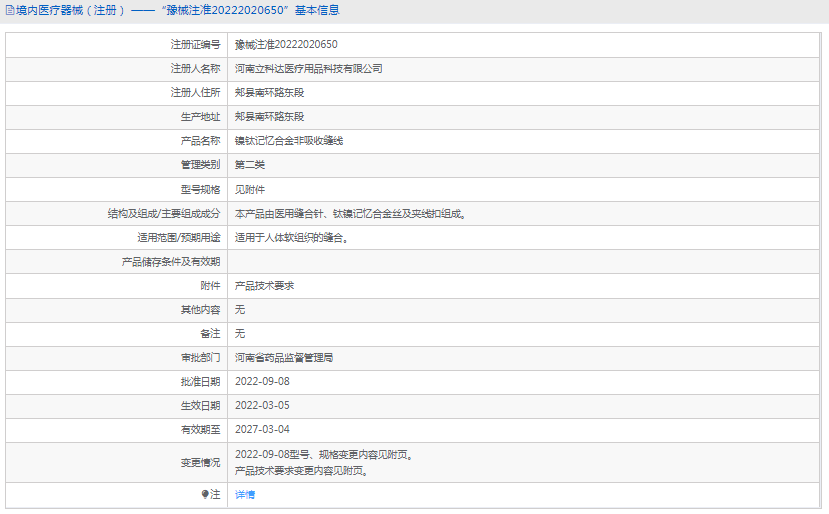Viewport: 829px width, 514px height.
Task: Click the 型号规格 label
Action: point(200,189)
